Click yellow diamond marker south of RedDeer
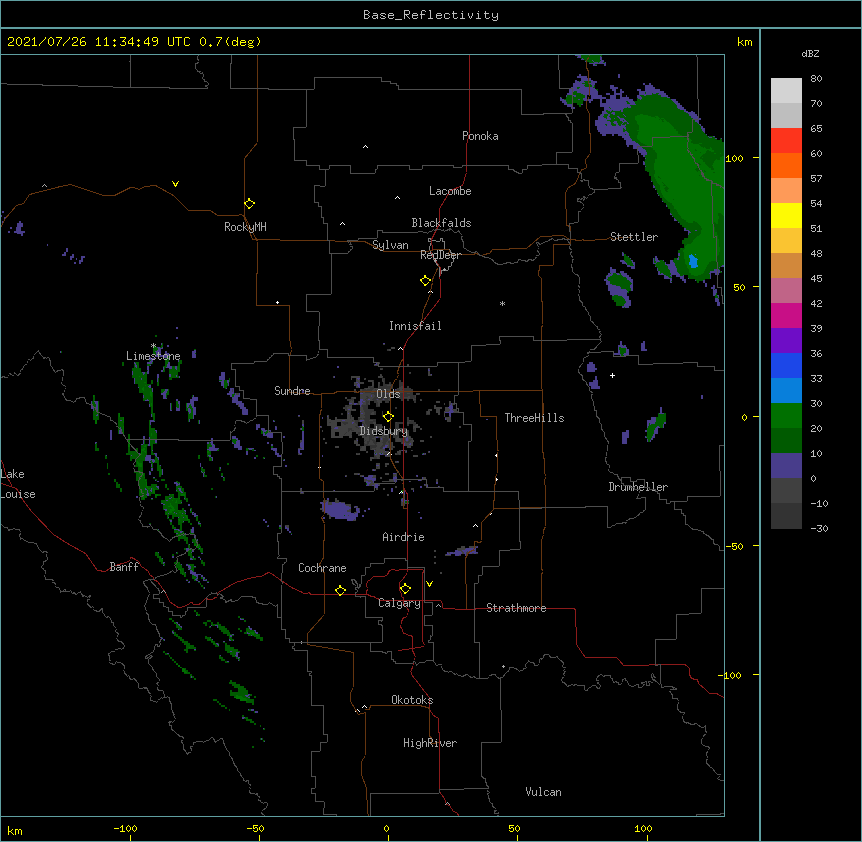The image size is (862, 842). pyautogui.click(x=426, y=281)
